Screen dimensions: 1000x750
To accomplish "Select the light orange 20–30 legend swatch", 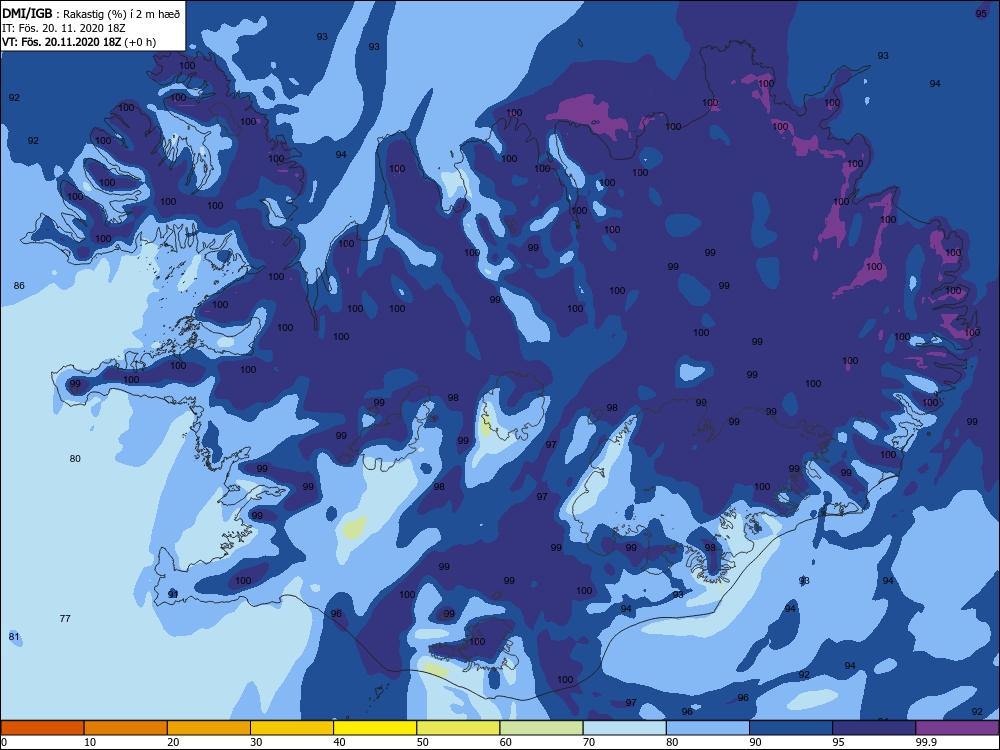I will point(209,728).
